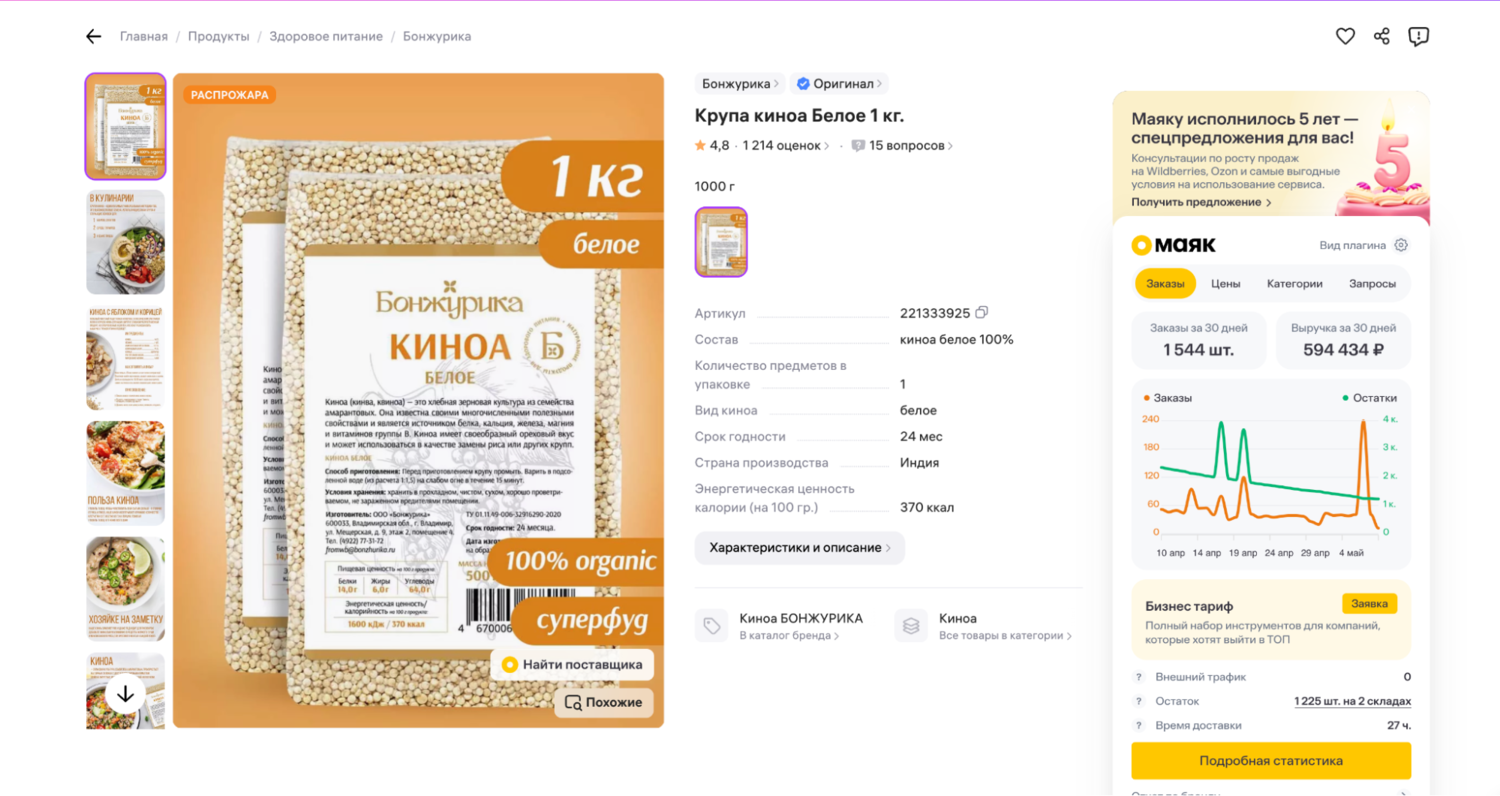The height and width of the screenshot is (796, 1500).
Task: Click the help icon beside Внешний трафик
Action: 1138,677
